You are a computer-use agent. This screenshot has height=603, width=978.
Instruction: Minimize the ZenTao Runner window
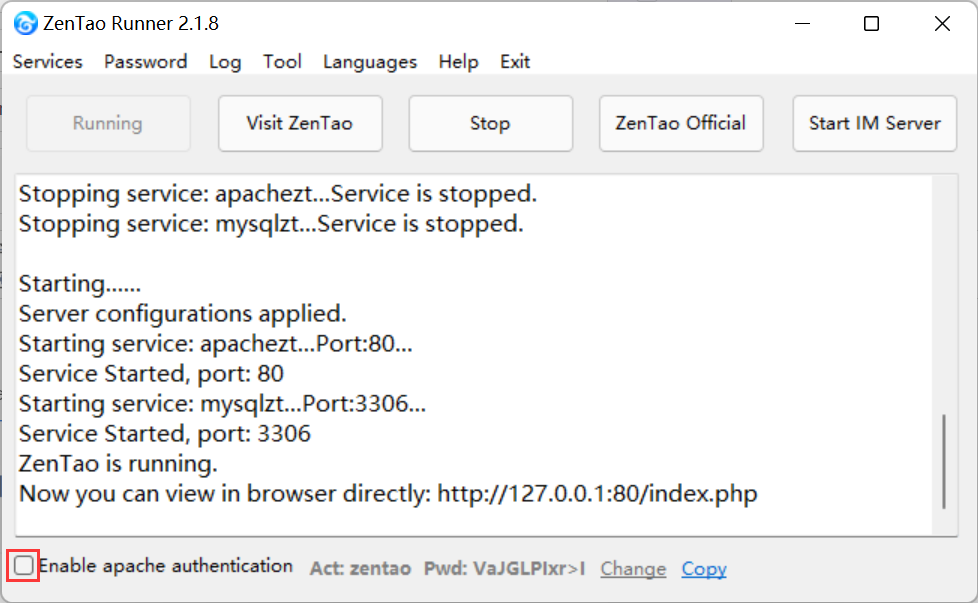point(803,24)
